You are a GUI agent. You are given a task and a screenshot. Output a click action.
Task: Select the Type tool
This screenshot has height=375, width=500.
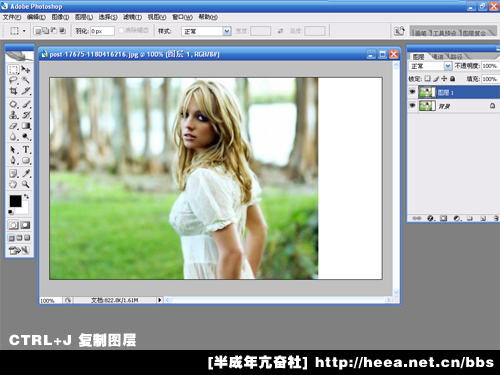pyautogui.click(x=26, y=149)
